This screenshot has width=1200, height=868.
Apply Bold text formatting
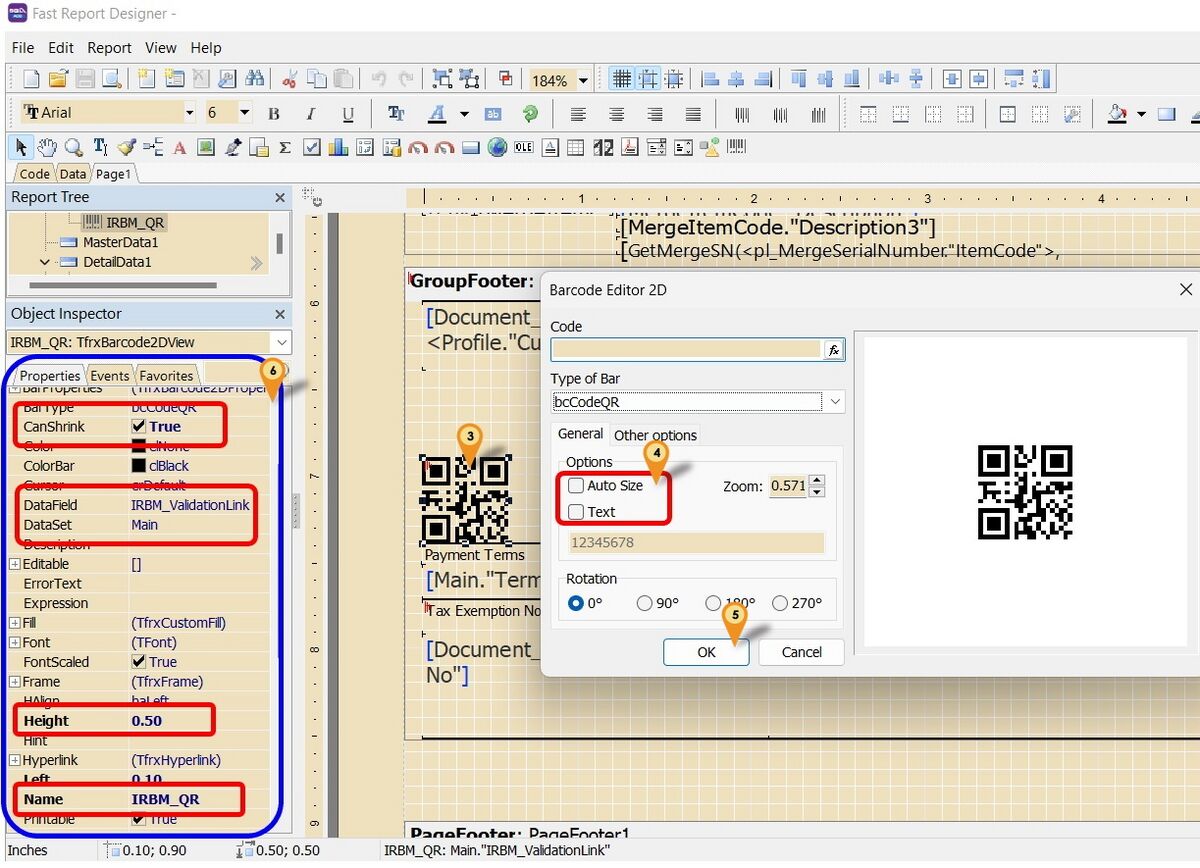tap(273, 113)
